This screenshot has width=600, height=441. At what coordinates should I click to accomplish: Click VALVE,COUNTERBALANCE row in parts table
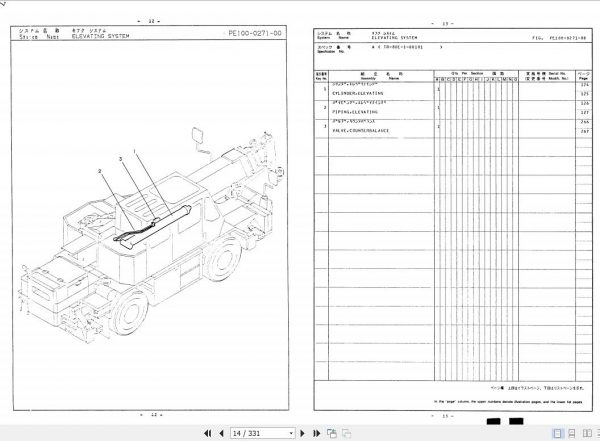[x=453, y=129]
